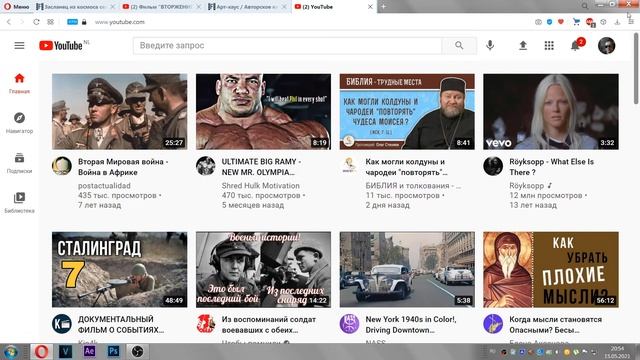
Task: Close the active YouTube tab
Action: (370, 7)
